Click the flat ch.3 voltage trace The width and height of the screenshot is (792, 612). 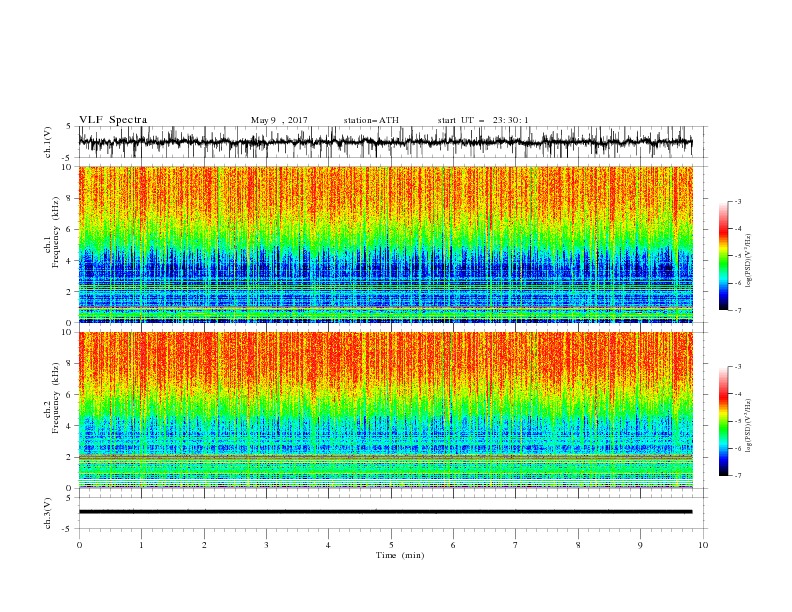coord(385,512)
